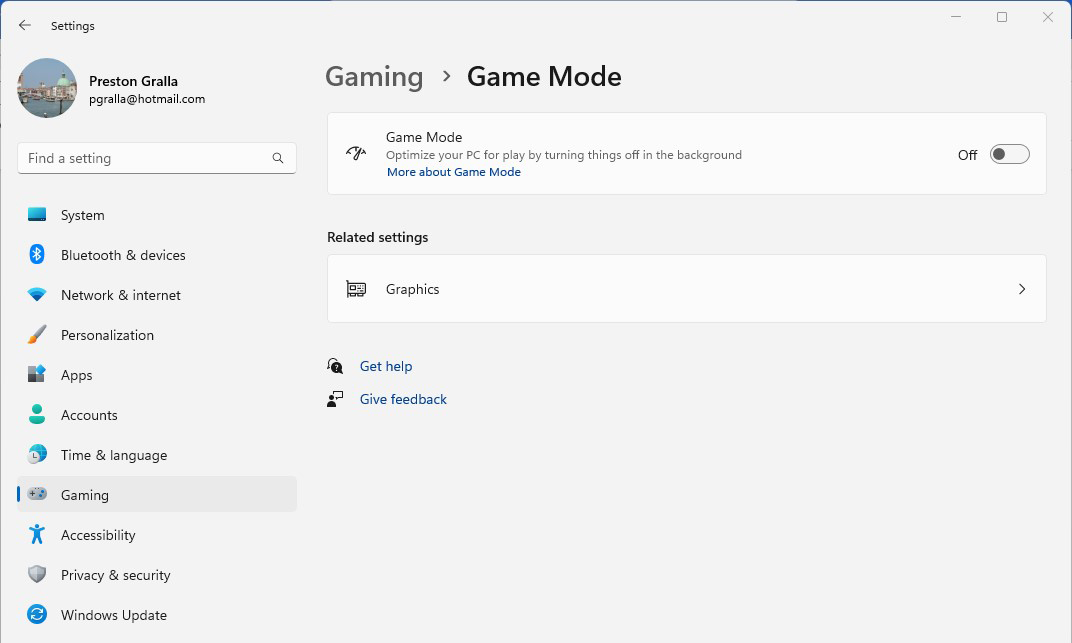The width and height of the screenshot is (1072, 643).
Task: Turn on the Game Mode toggle
Action: 1009,154
